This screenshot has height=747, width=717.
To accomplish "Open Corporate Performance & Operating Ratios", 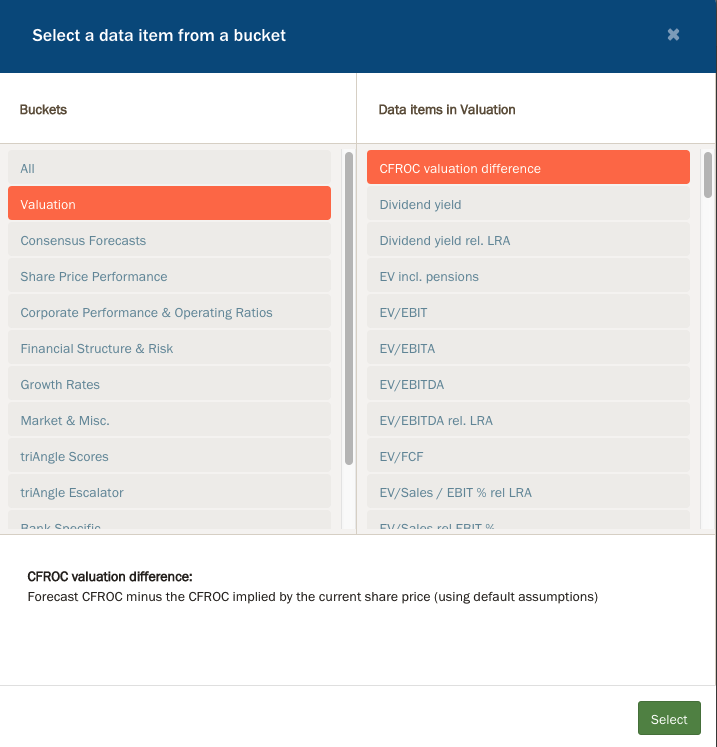I will (169, 312).
